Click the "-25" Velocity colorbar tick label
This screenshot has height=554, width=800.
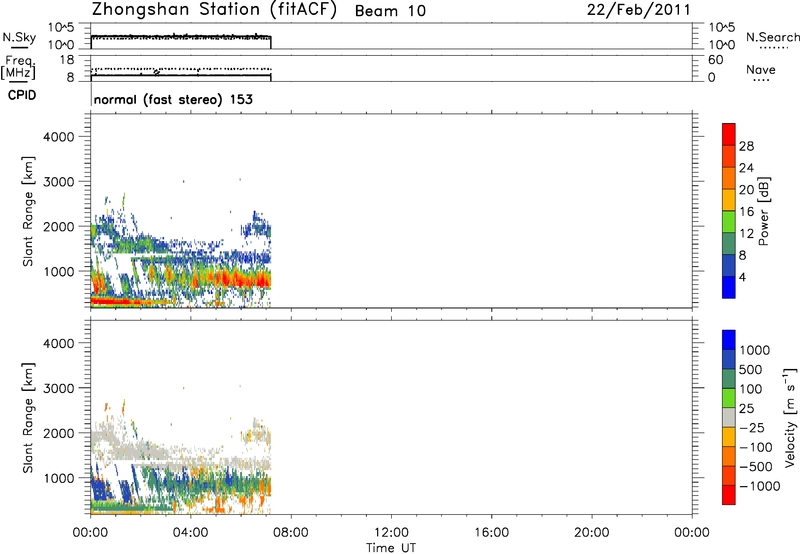coord(753,427)
